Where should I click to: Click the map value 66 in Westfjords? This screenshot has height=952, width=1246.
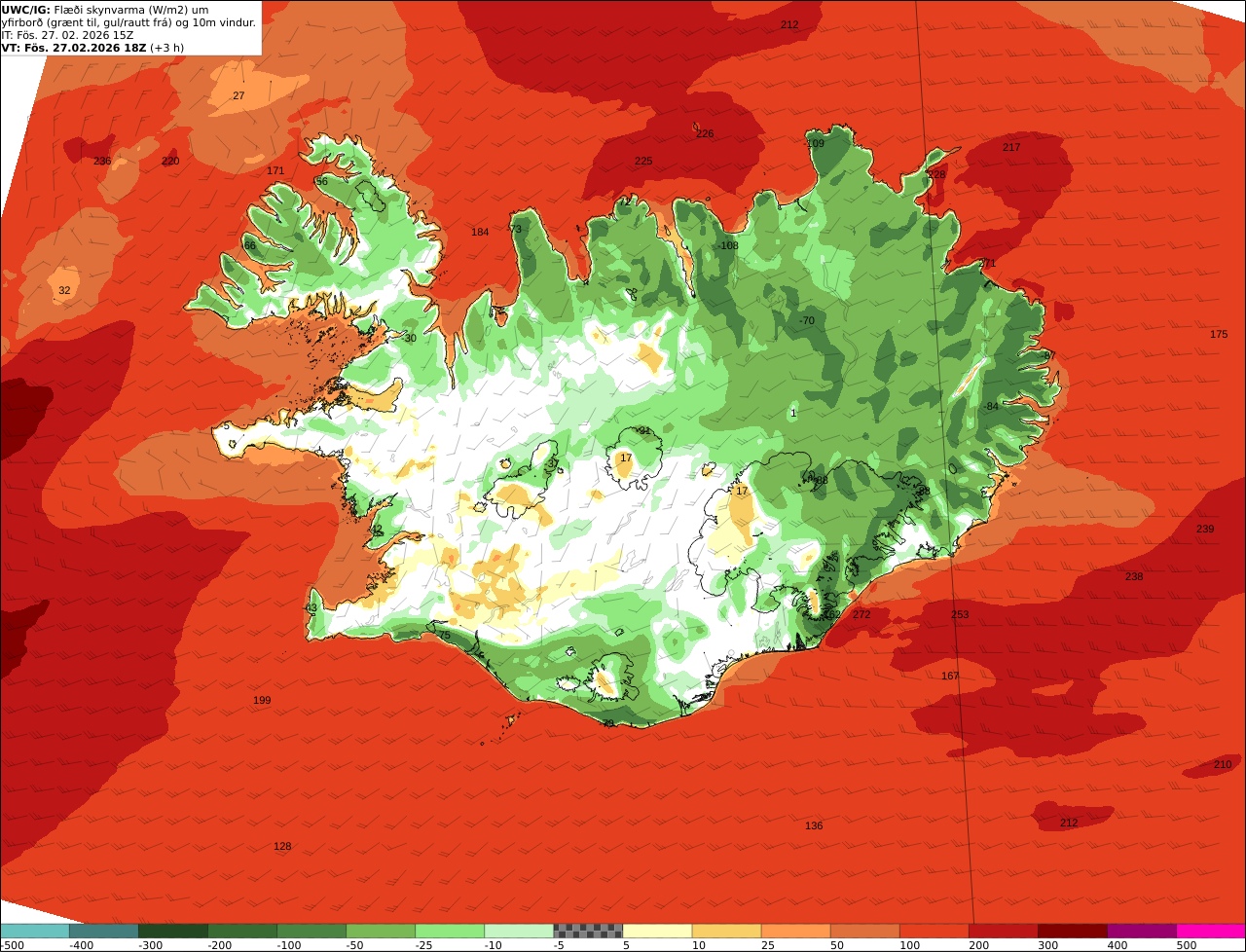click(250, 246)
